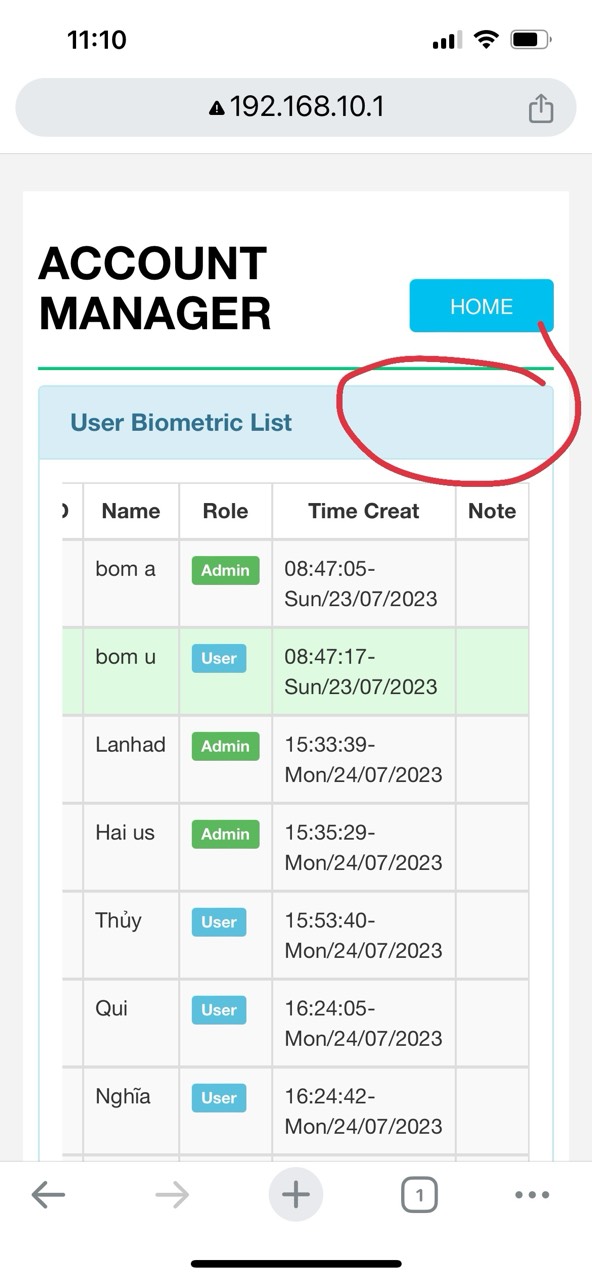This screenshot has width=592, height=1280.
Task: Tap the not-secure warning icon beside address
Action: click(x=217, y=107)
